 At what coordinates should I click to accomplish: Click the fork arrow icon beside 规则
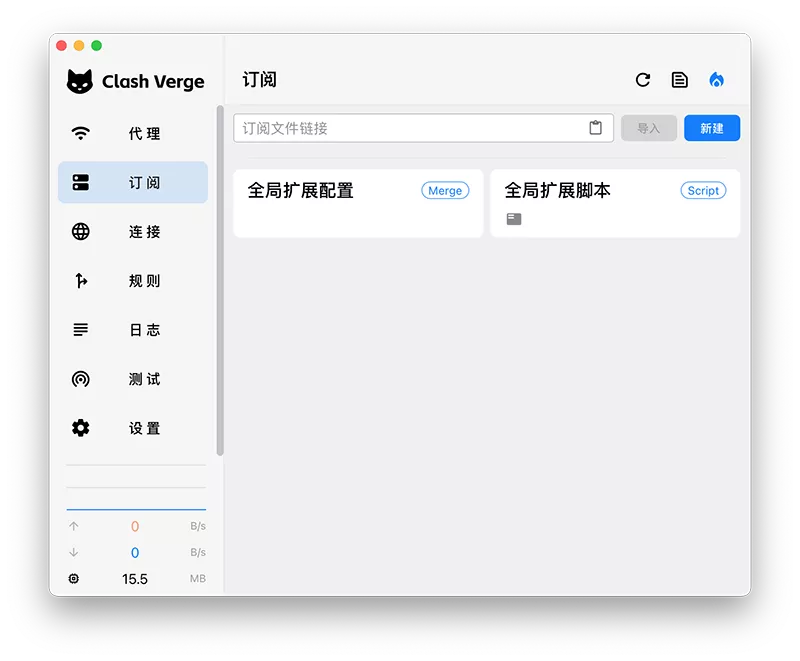click(x=81, y=281)
